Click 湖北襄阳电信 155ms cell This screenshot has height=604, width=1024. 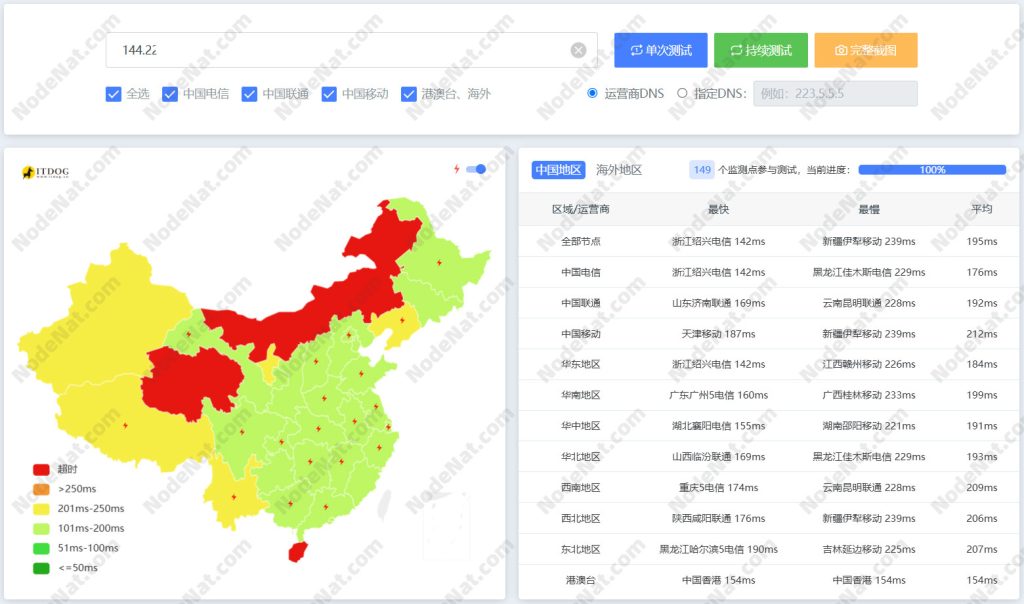718,426
